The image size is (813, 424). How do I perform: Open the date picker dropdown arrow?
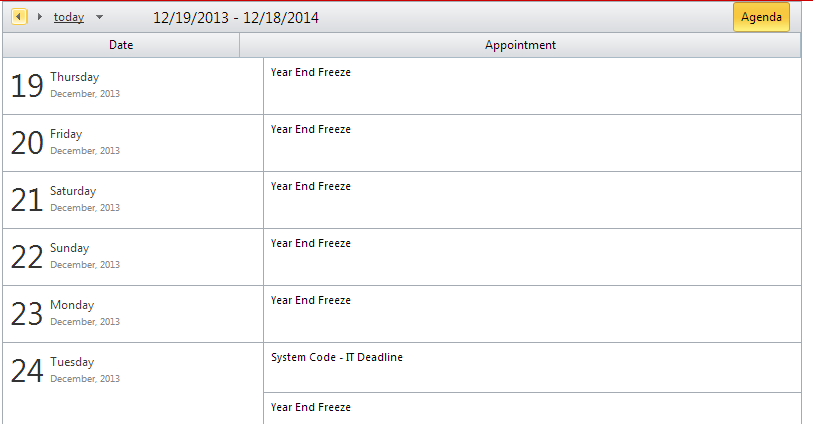click(99, 18)
